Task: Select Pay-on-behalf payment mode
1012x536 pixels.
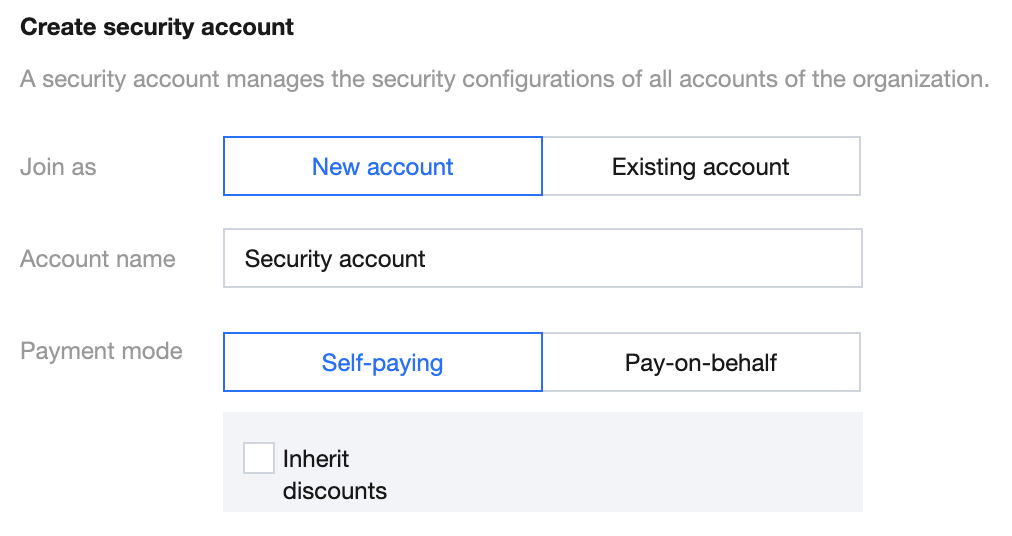Action: (x=701, y=362)
